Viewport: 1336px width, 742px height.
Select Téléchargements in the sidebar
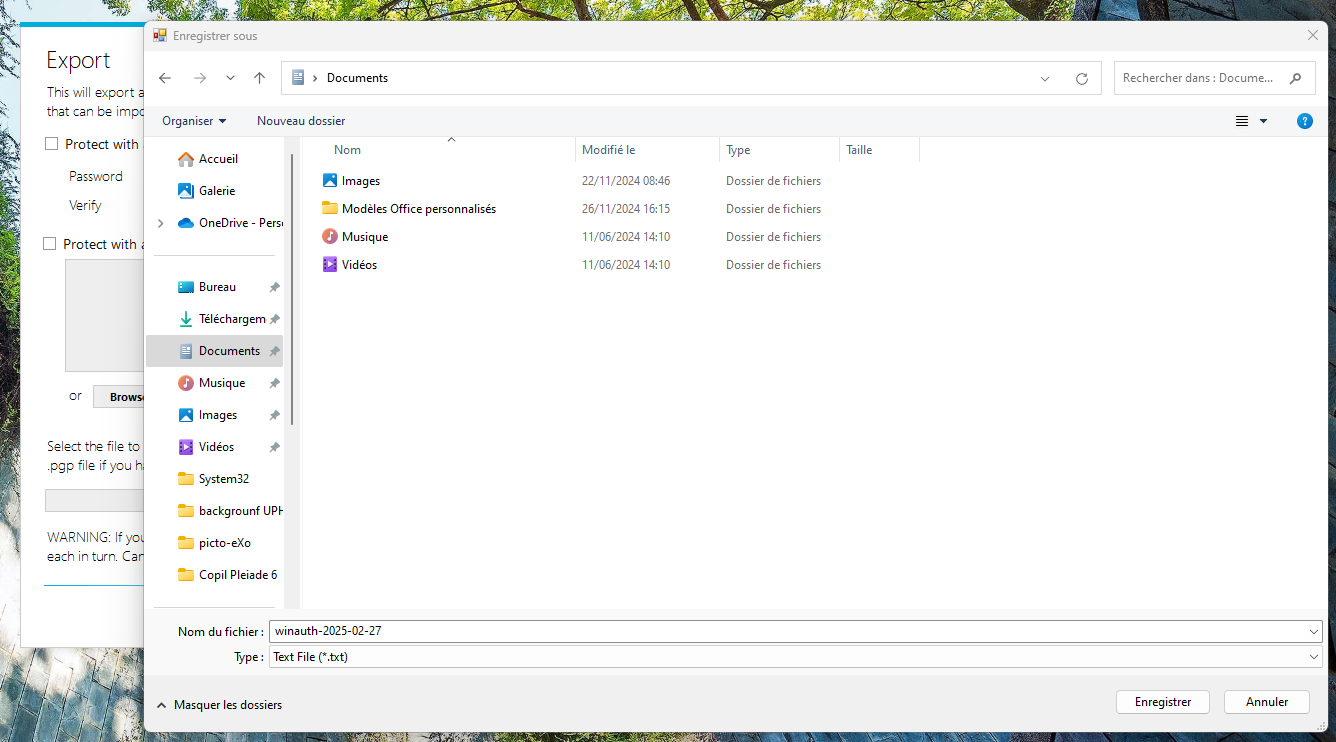coord(231,319)
